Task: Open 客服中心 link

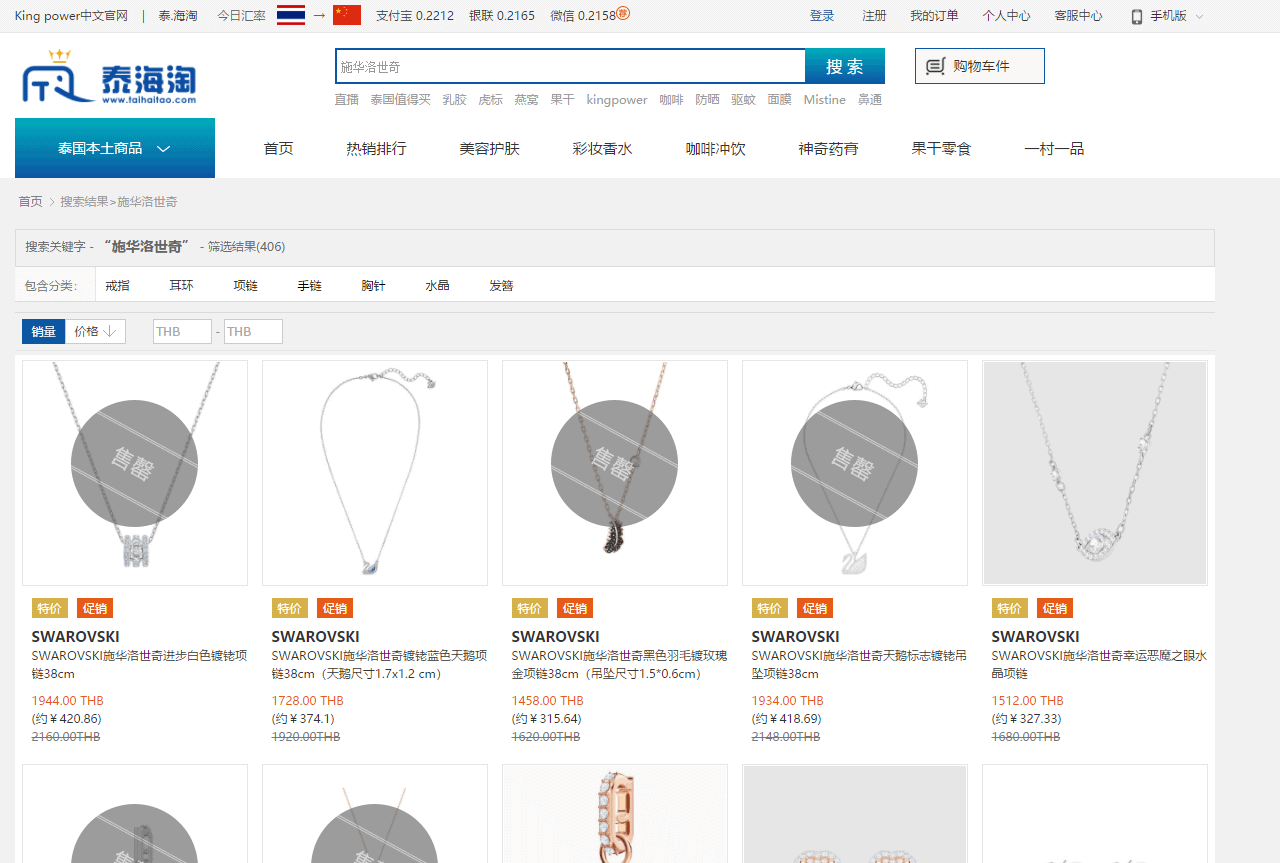Action: coord(1078,16)
